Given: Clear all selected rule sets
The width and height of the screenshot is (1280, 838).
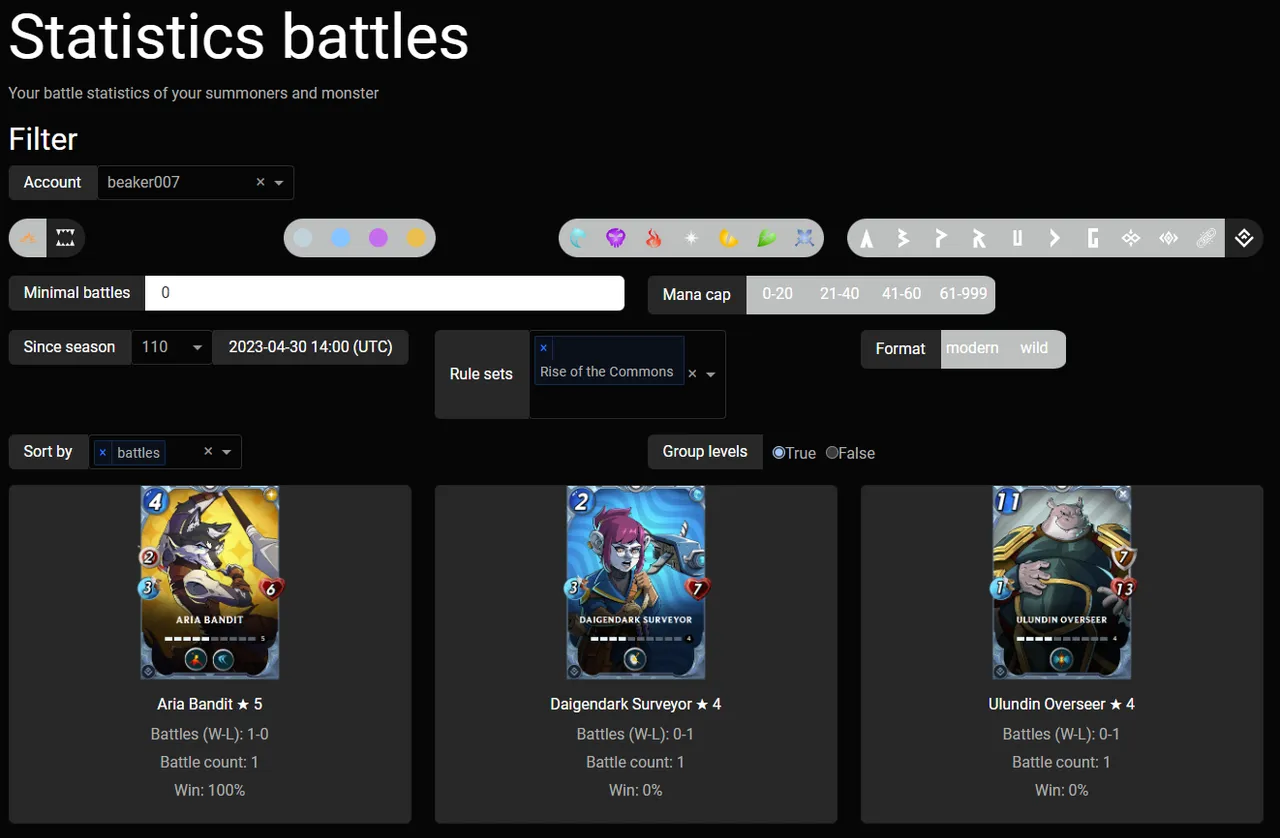Looking at the screenshot, I should 692,374.
